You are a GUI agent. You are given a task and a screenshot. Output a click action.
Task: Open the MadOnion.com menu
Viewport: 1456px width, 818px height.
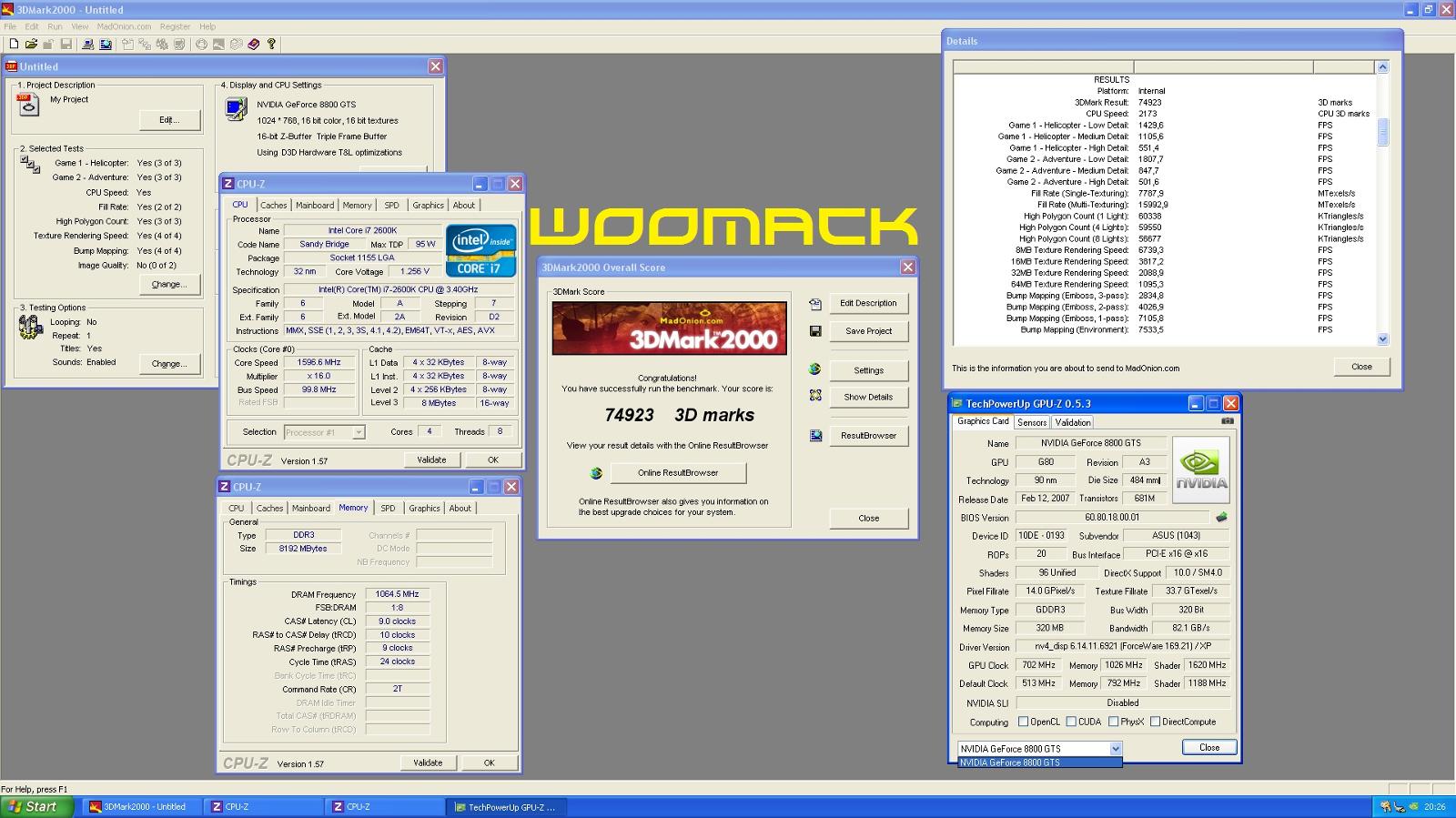click(124, 26)
